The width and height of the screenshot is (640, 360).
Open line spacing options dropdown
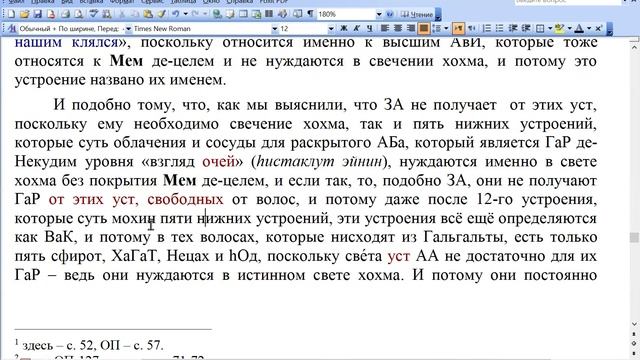[x=446, y=28]
